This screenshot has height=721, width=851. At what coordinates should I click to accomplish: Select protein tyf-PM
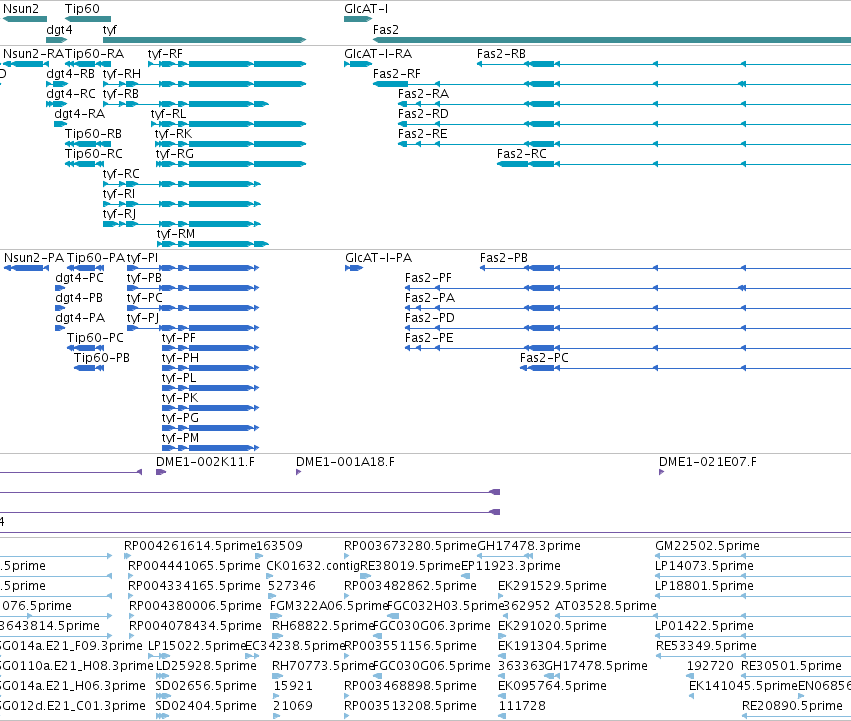pos(180,438)
